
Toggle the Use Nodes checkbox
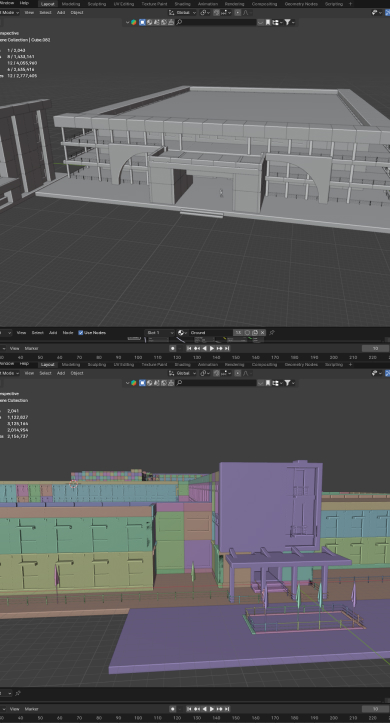click(x=81, y=332)
